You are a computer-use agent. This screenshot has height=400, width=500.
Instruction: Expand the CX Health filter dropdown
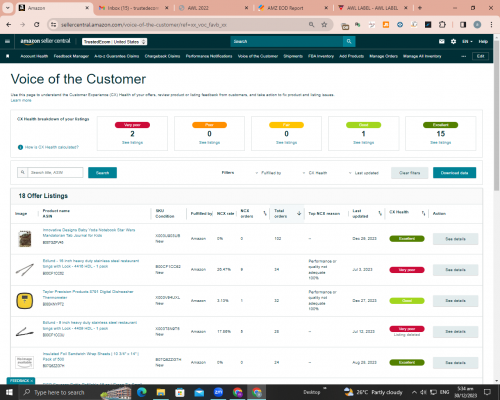pyautogui.click(x=315, y=173)
